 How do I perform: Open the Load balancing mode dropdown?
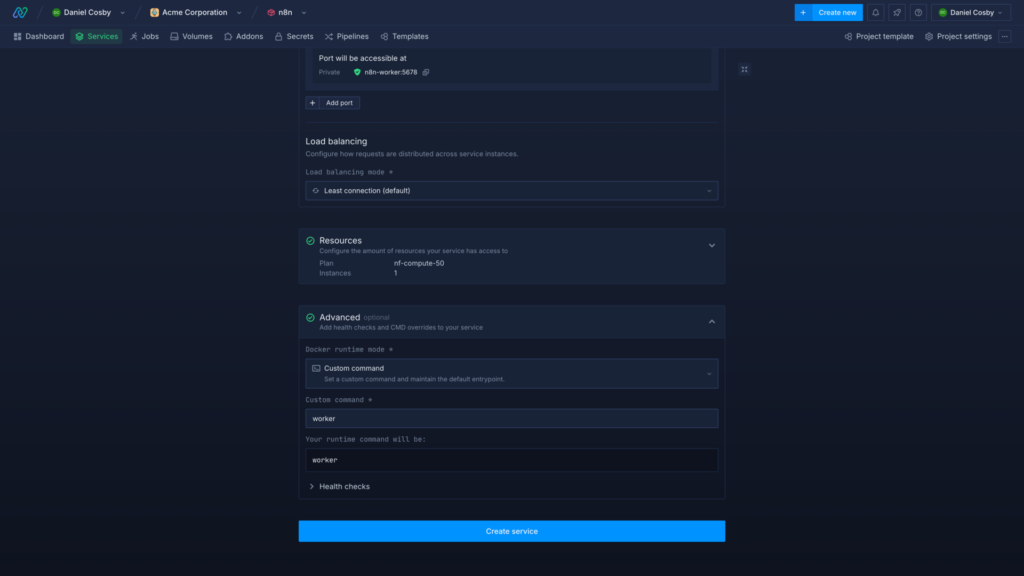(x=511, y=190)
